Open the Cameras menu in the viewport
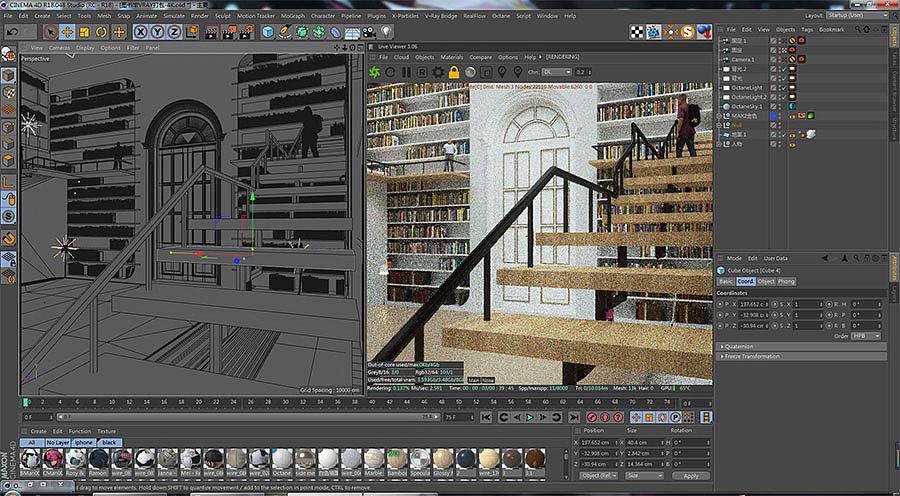This screenshot has width=900, height=496. [x=59, y=48]
